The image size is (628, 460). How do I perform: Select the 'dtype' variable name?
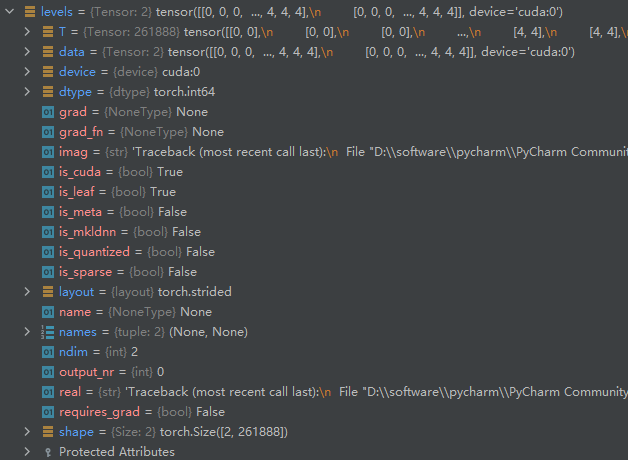point(75,92)
